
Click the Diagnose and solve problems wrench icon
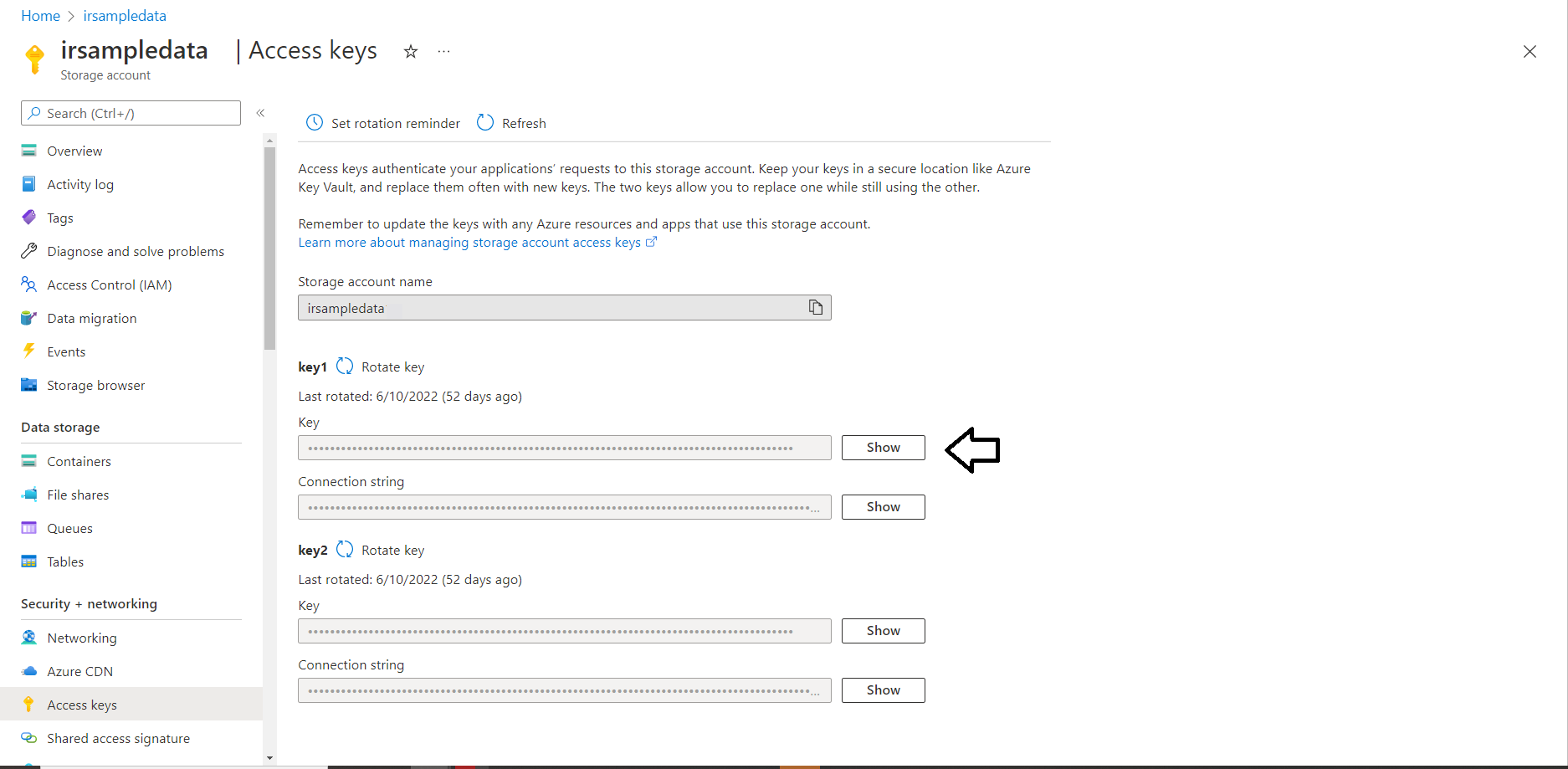point(29,251)
